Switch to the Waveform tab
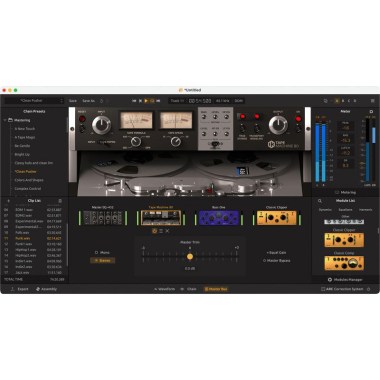The width and height of the screenshot is (380, 380). [x=164, y=289]
